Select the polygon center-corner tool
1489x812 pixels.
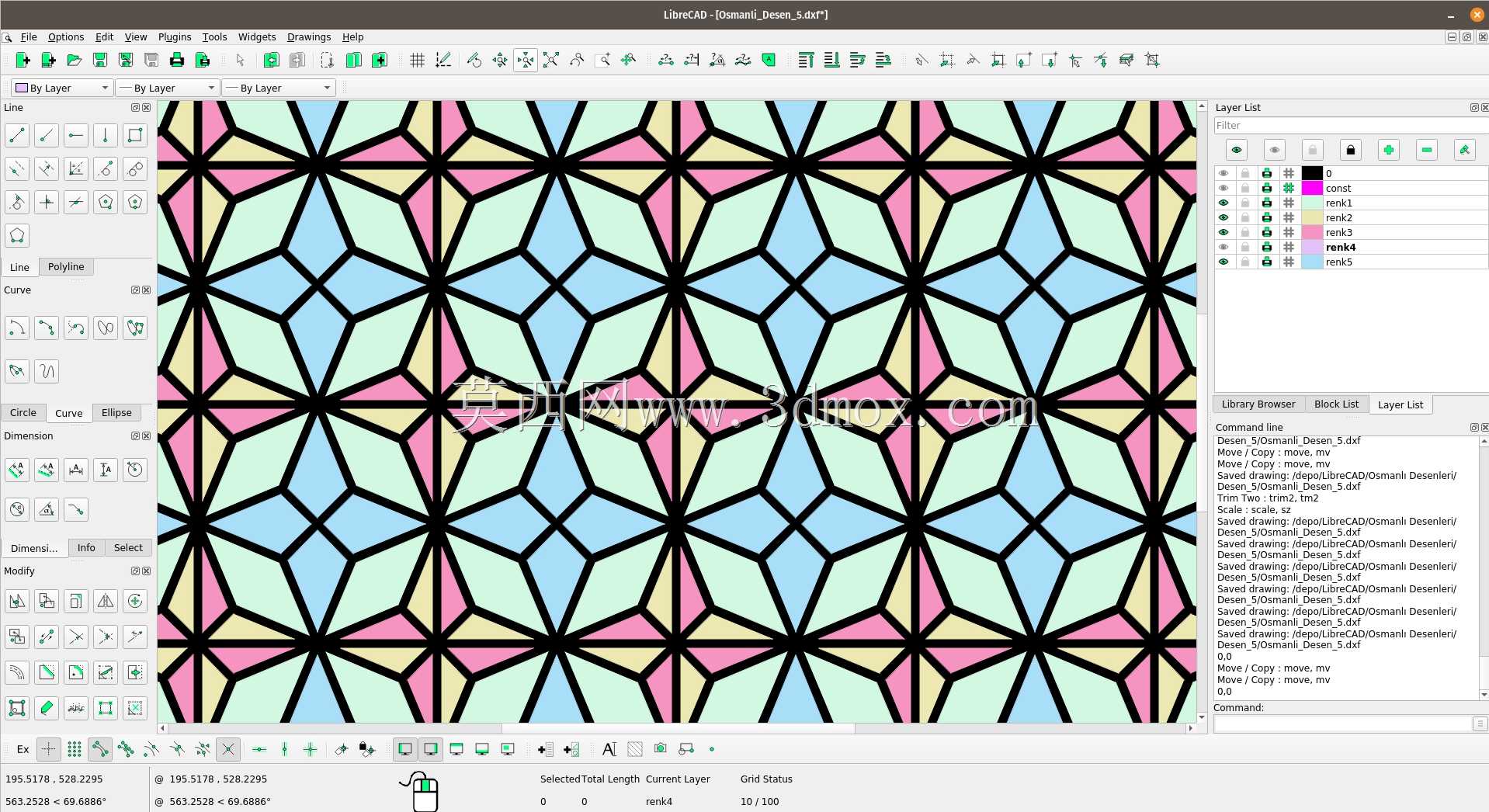(106, 202)
